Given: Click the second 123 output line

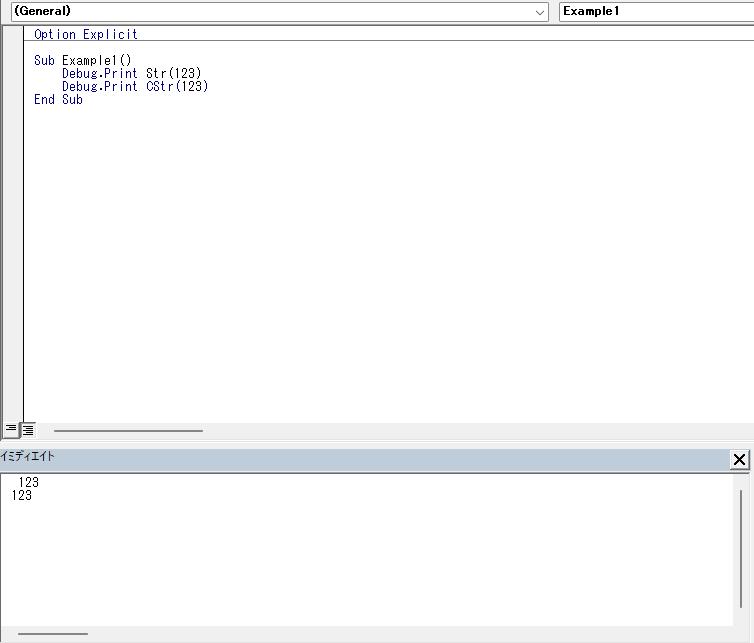Looking at the screenshot, I should pyautogui.click(x=22, y=495).
